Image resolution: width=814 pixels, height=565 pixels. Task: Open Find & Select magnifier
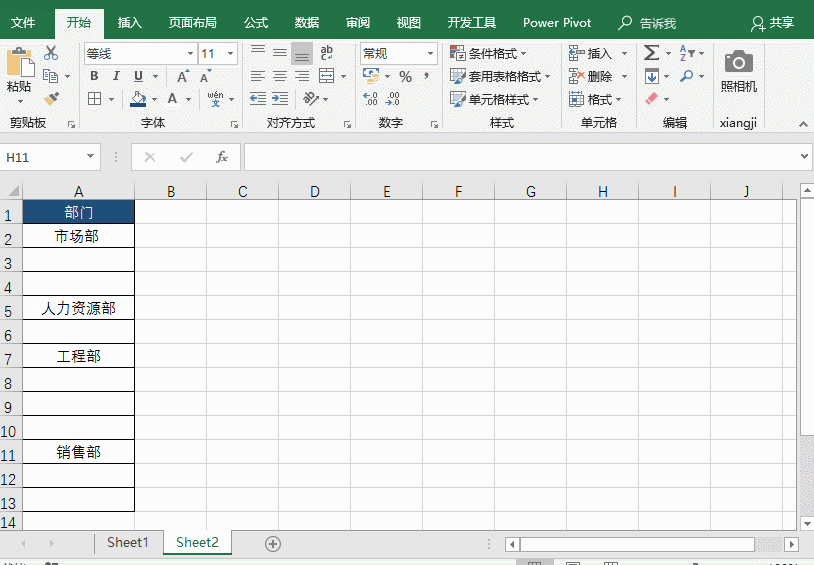687,76
